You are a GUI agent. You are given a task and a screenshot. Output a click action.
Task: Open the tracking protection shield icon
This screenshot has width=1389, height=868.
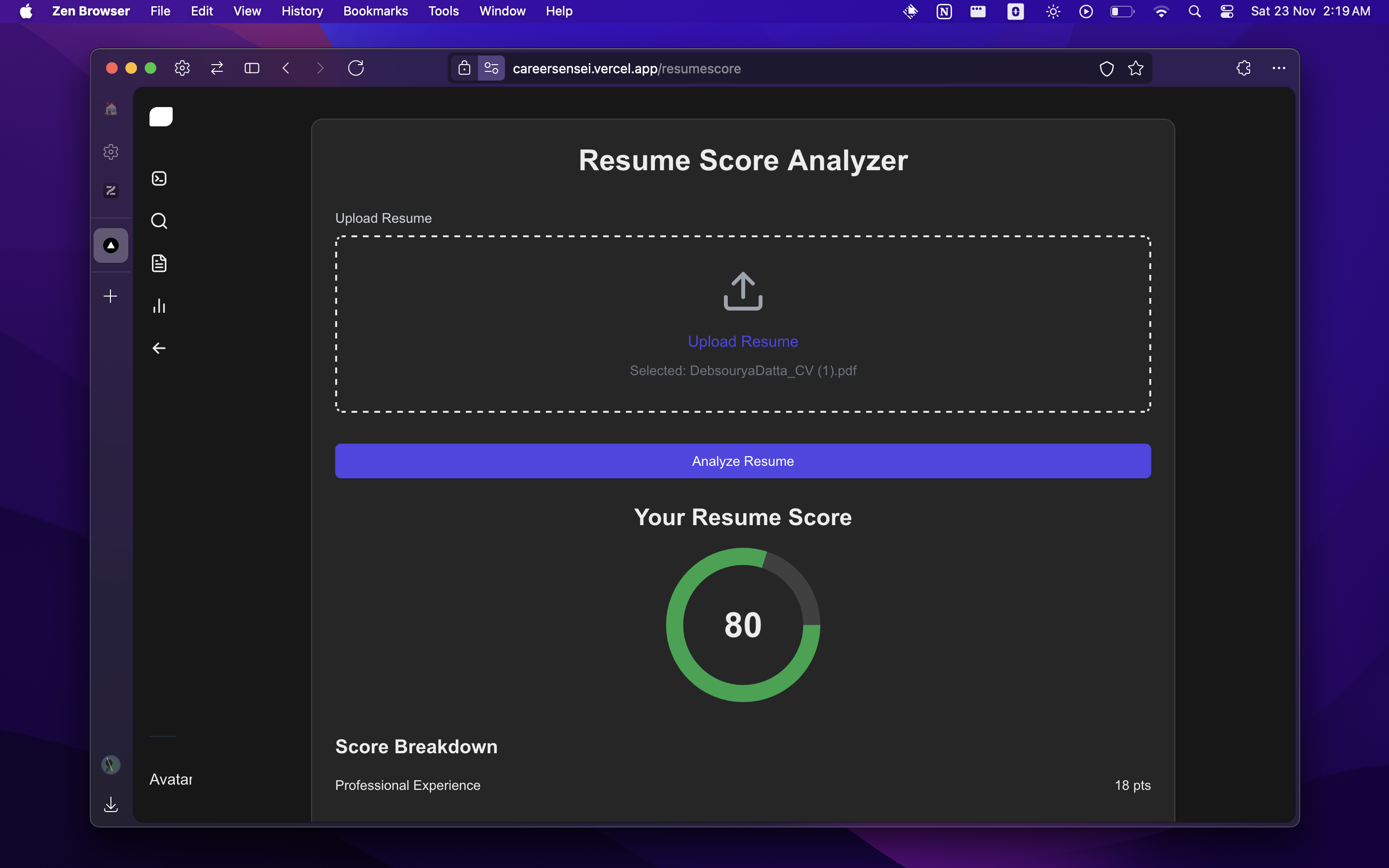(x=1106, y=68)
